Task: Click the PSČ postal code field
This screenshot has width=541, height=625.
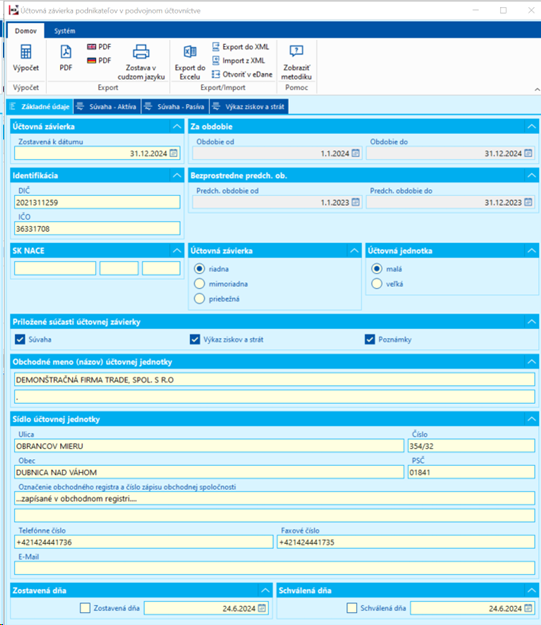Action: point(471,472)
